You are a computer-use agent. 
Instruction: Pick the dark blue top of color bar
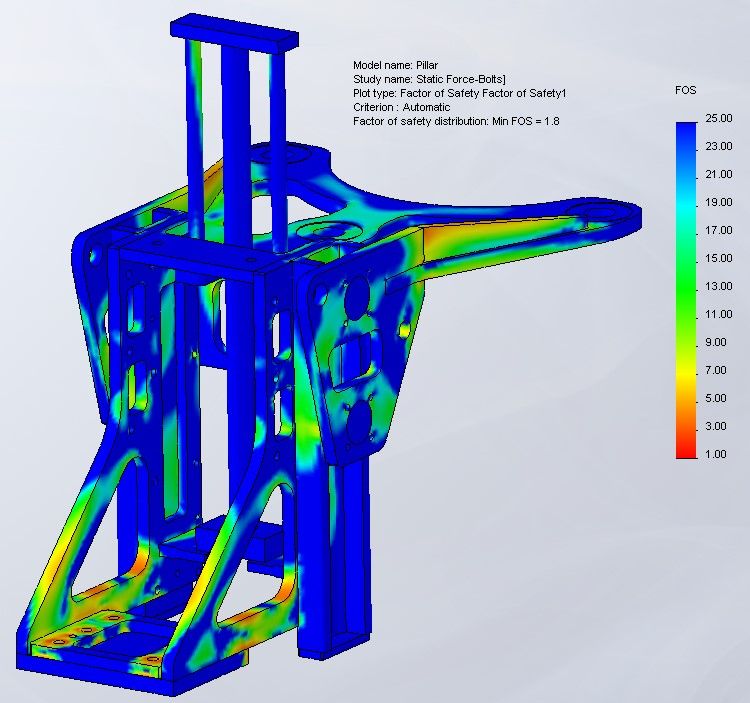[686, 130]
